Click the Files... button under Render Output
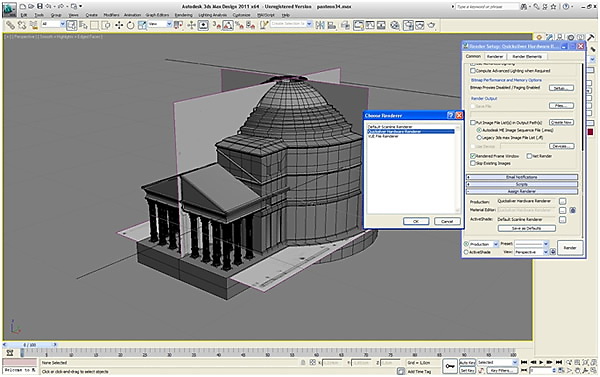The height and width of the screenshot is (377, 600). pyautogui.click(x=561, y=106)
